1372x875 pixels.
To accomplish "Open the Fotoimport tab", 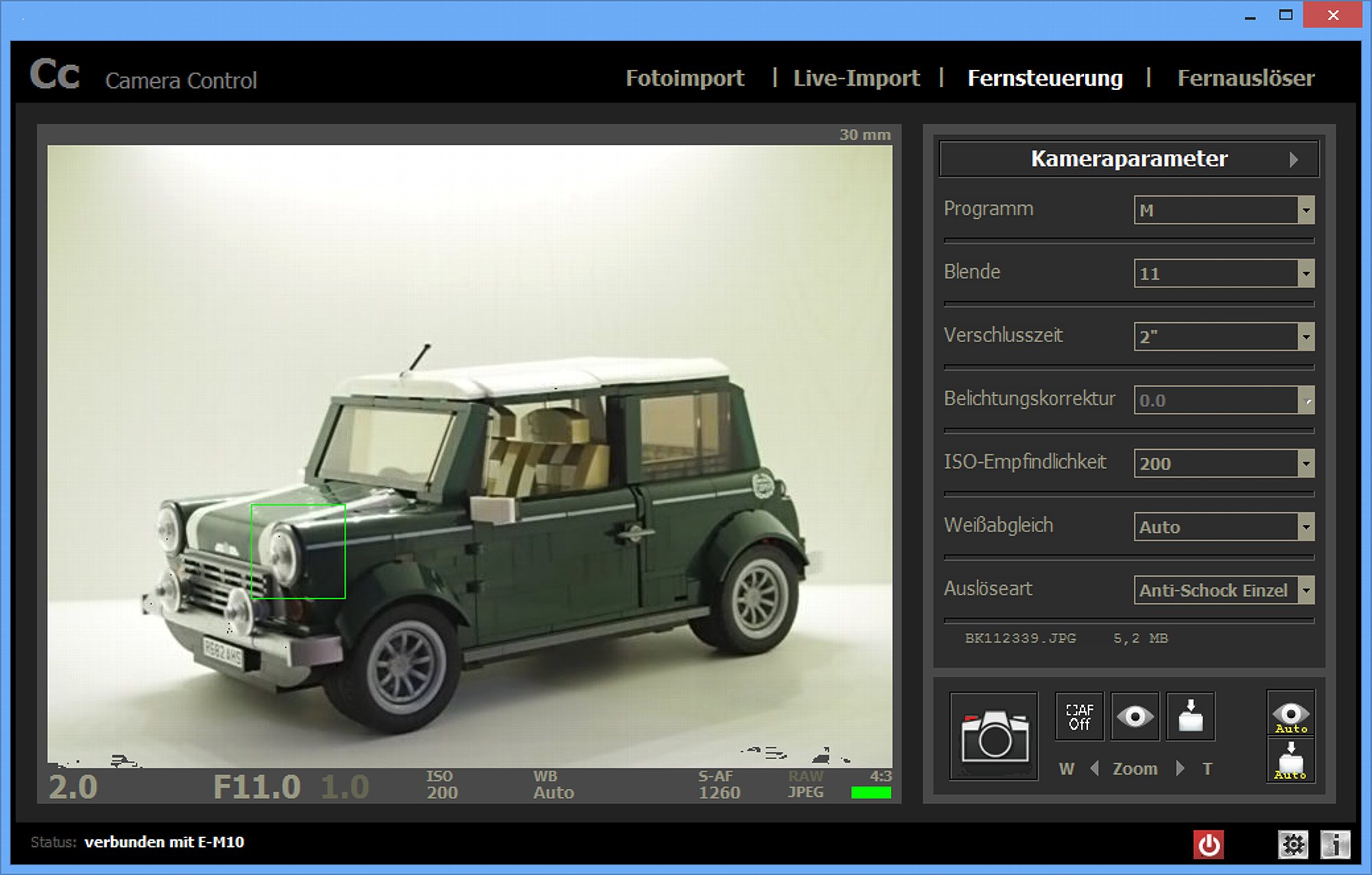I will click(x=685, y=78).
